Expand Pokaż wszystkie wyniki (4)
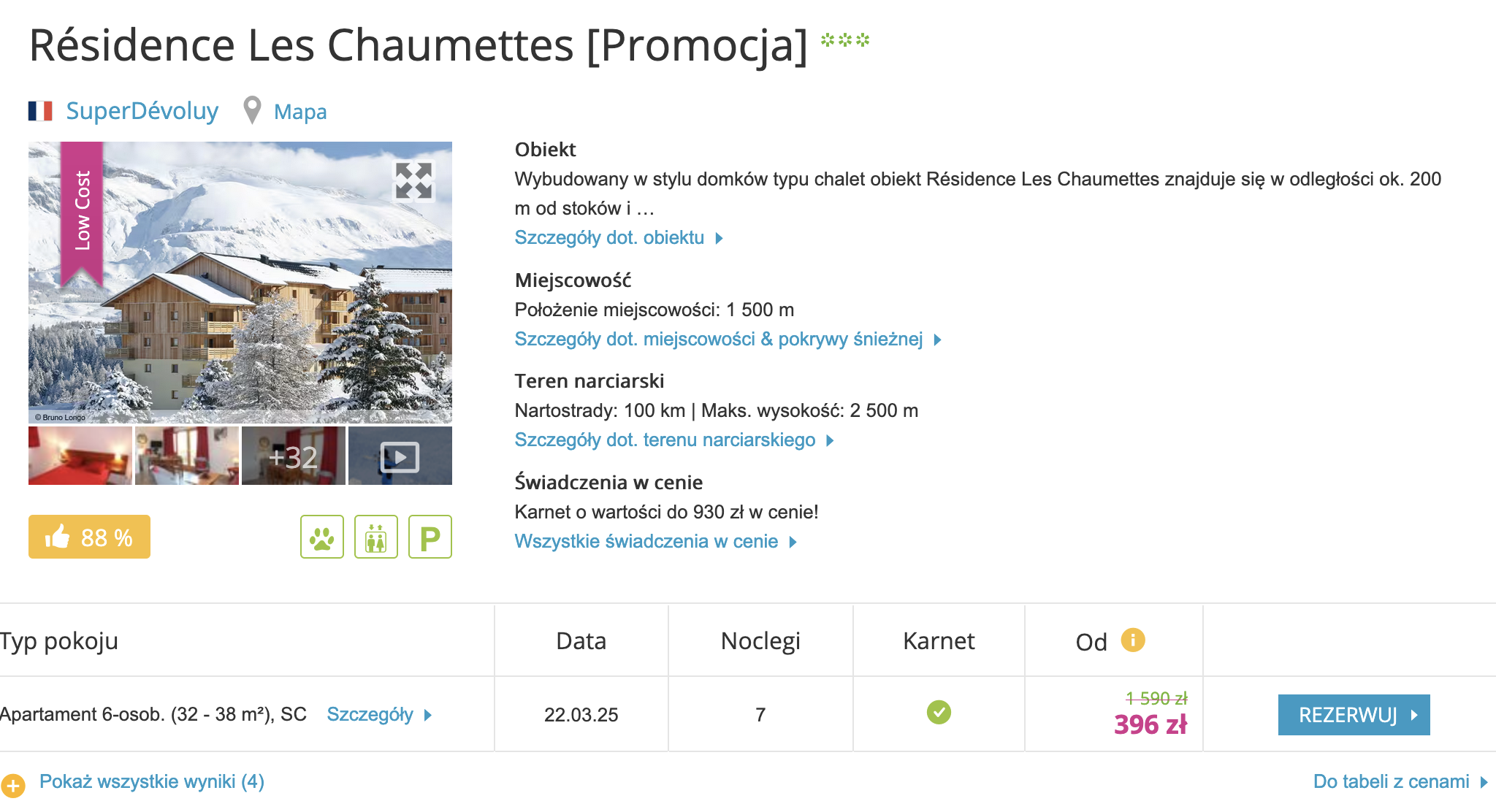 (152, 782)
